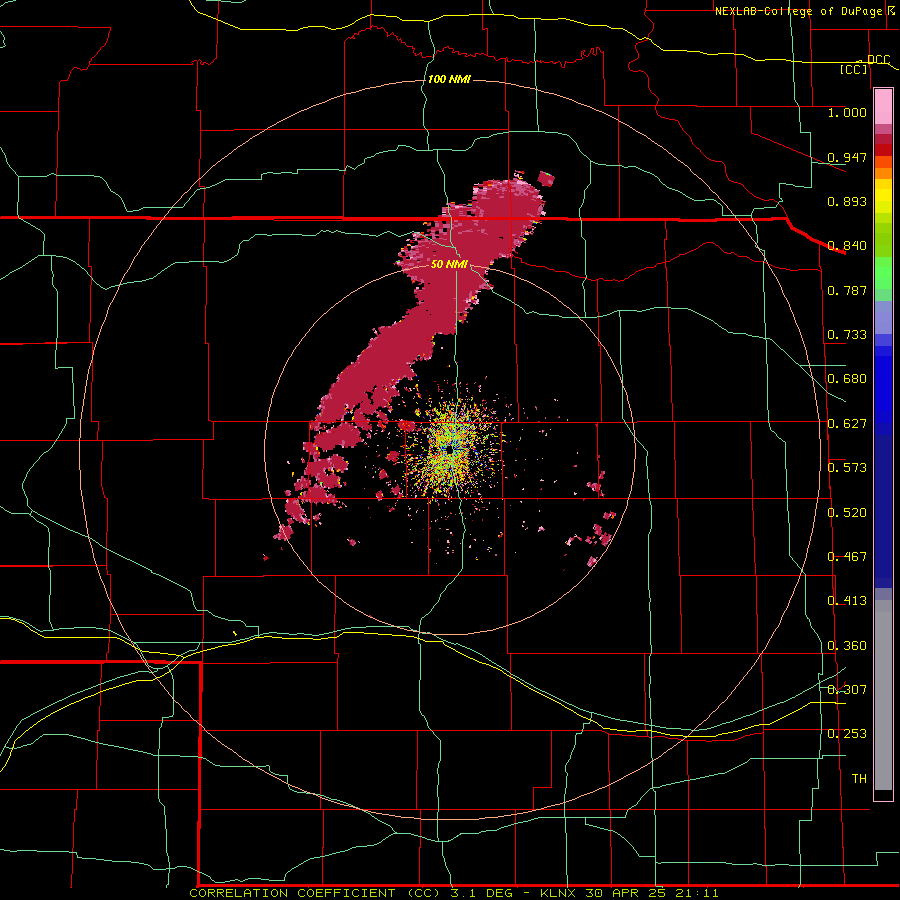Click the 0.413 color scale value
The height and width of the screenshot is (900, 900).
pyautogui.click(x=847, y=601)
